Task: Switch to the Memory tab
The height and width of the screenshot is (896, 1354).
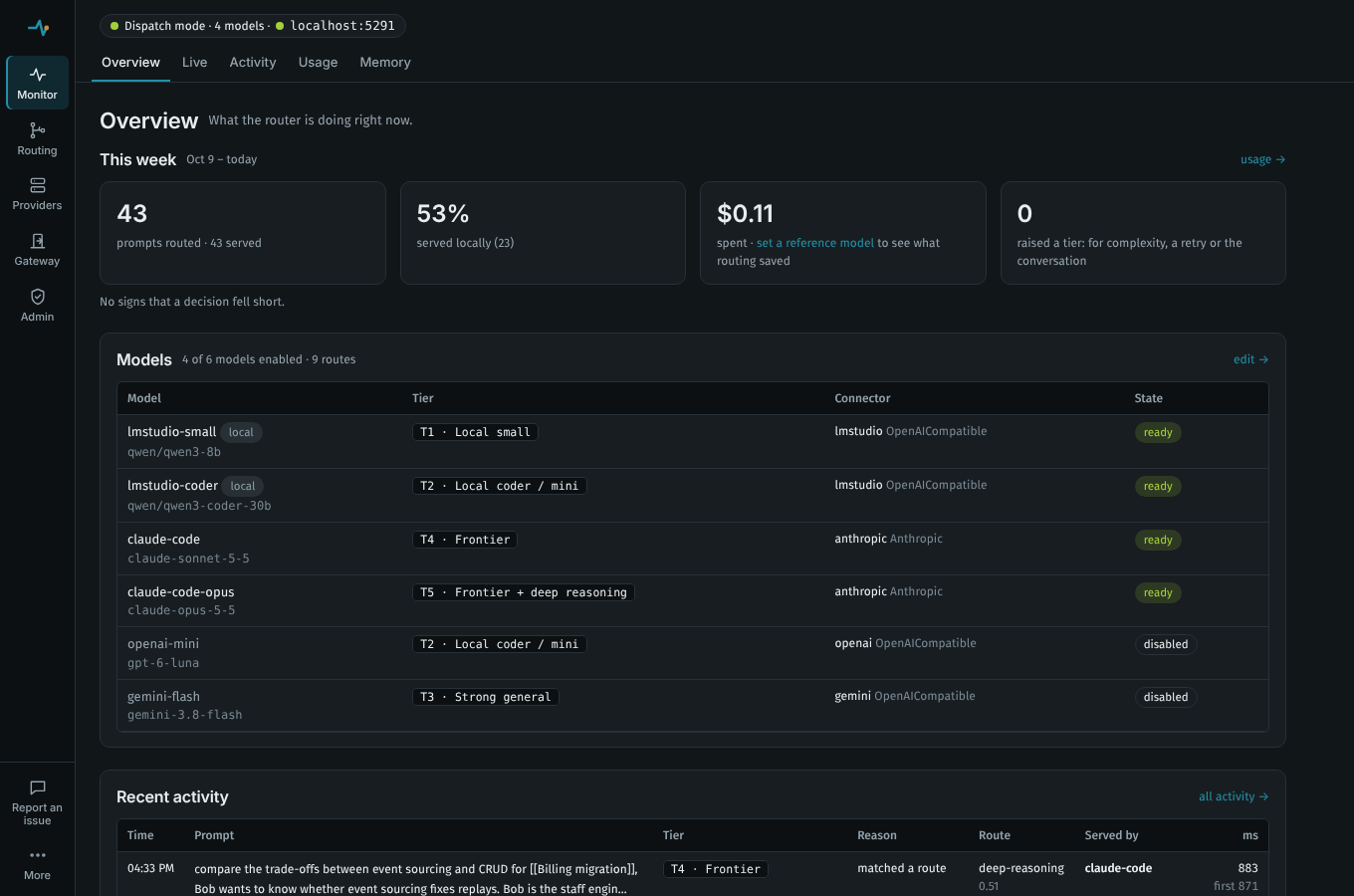Action: (385, 62)
